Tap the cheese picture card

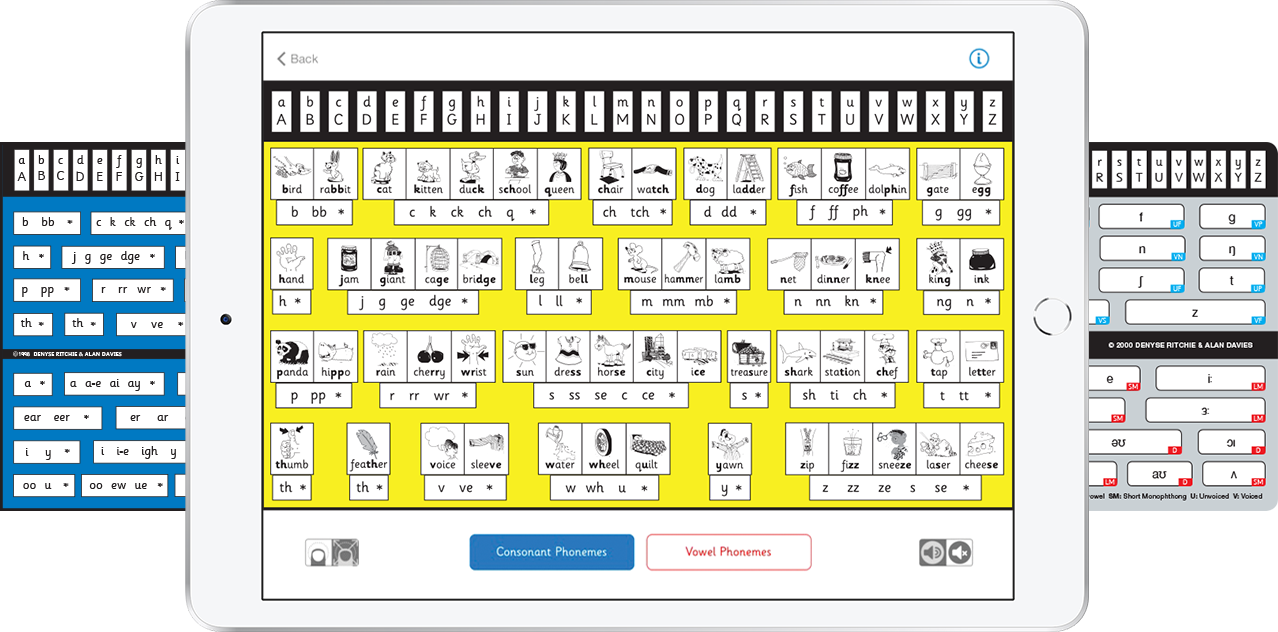tap(981, 448)
